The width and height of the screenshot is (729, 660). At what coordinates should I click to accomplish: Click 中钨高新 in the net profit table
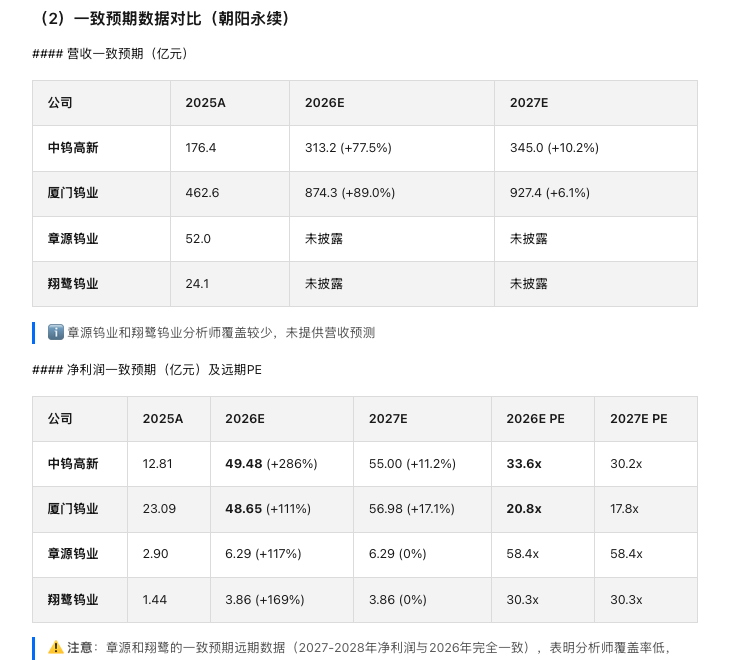pyautogui.click(x=73, y=464)
